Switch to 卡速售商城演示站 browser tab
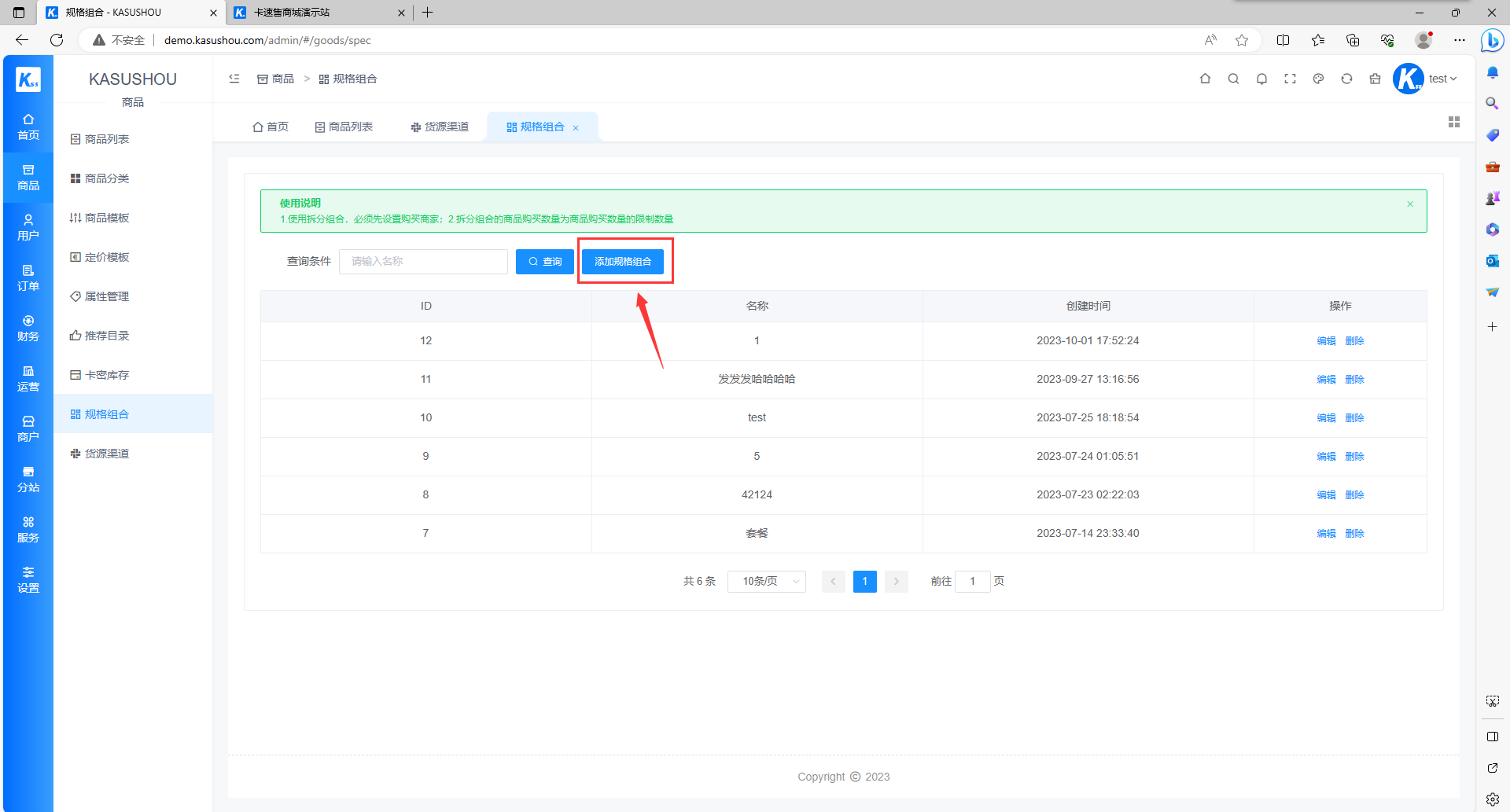This screenshot has height=812, width=1510. point(319,13)
